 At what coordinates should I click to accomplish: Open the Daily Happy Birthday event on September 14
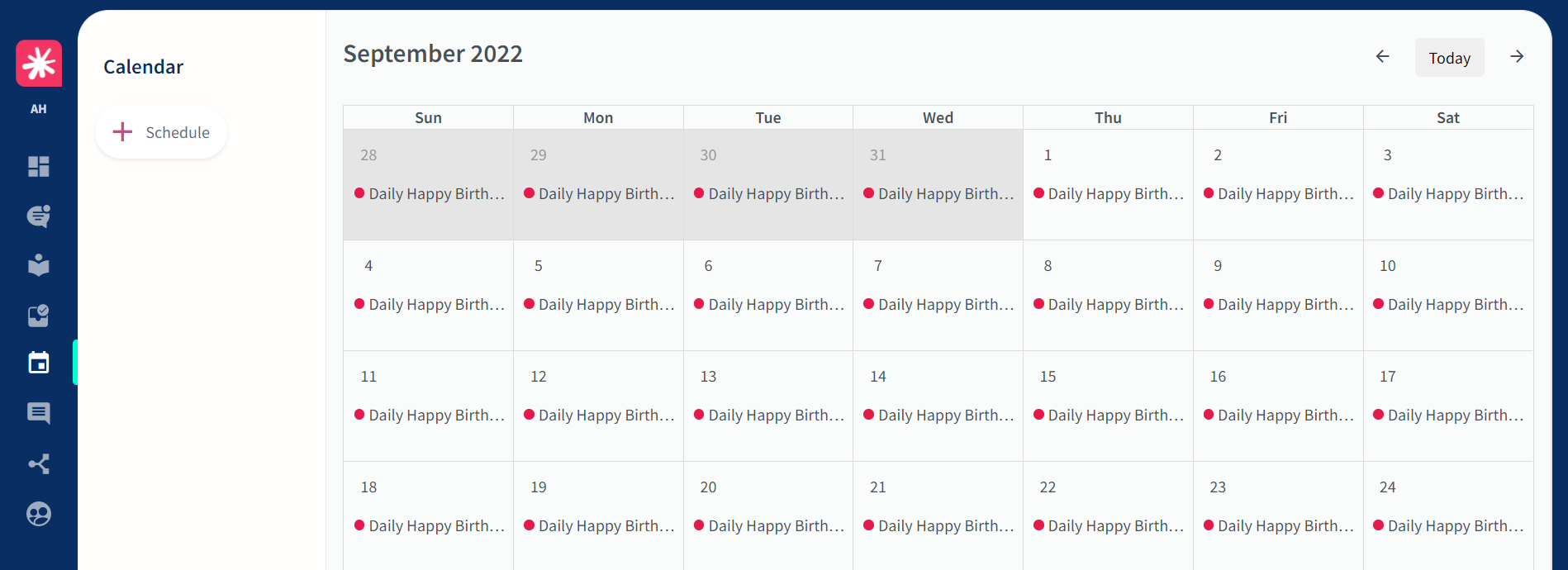pos(938,415)
